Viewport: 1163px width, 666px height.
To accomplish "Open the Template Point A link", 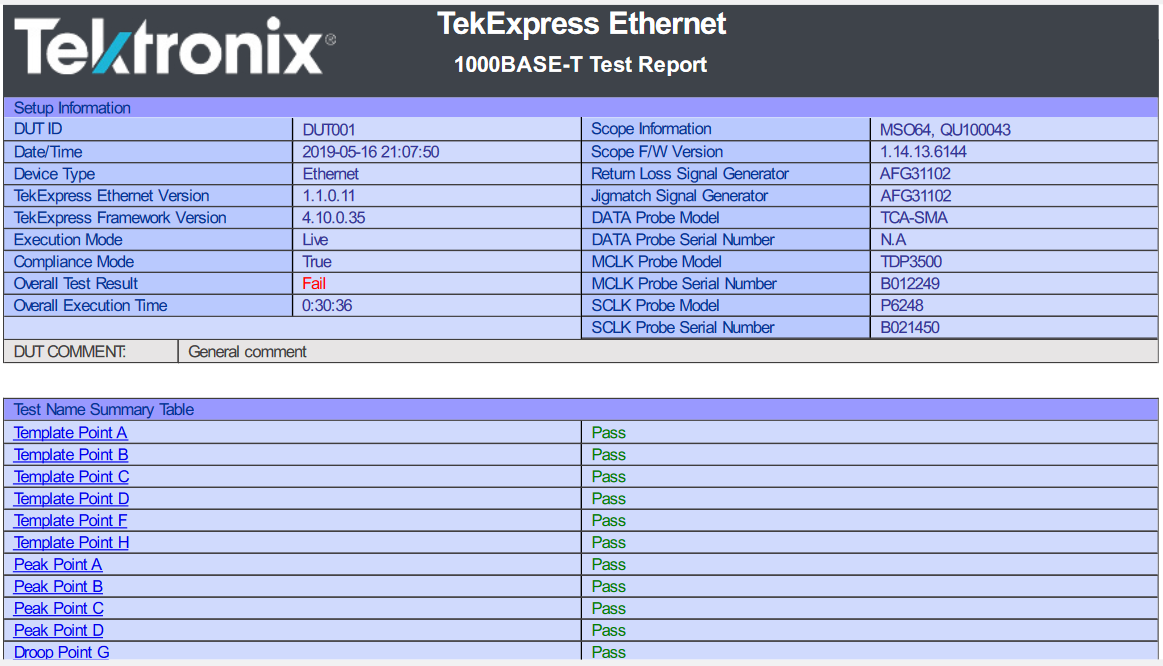I will click(70, 433).
